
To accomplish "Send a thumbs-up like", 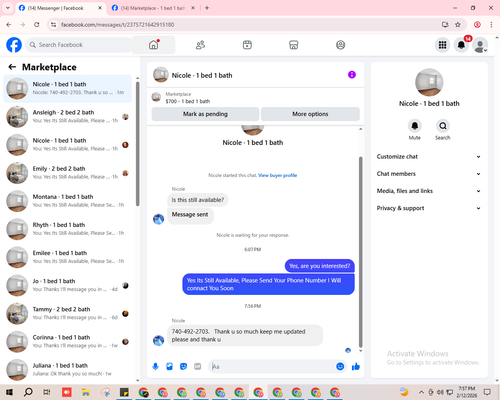I will (356, 367).
